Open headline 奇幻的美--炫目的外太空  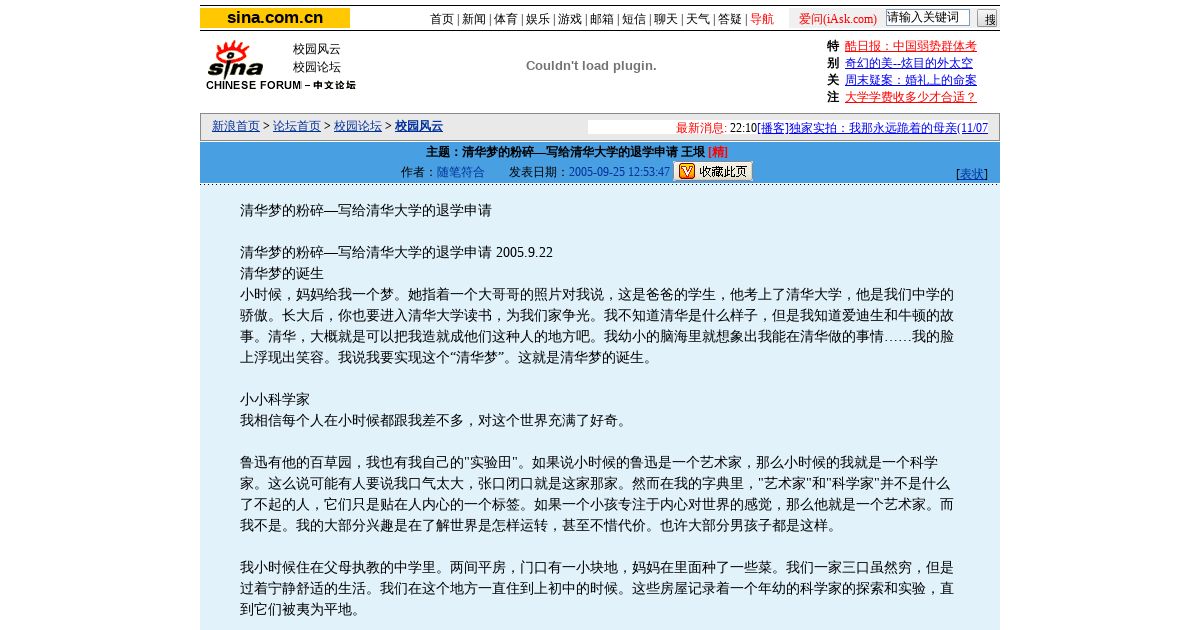coord(909,63)
